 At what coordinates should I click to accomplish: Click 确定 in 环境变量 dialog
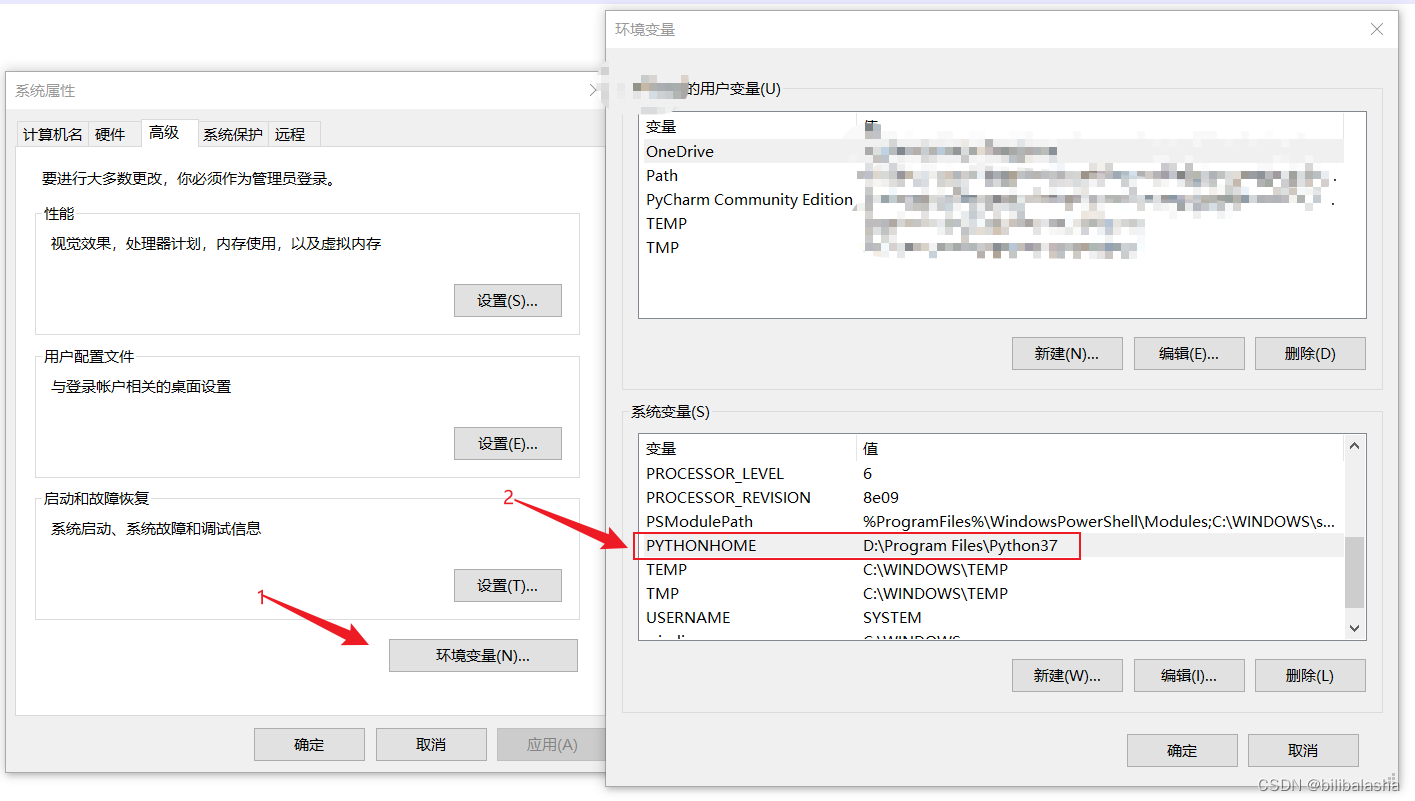coord(1182,750)
